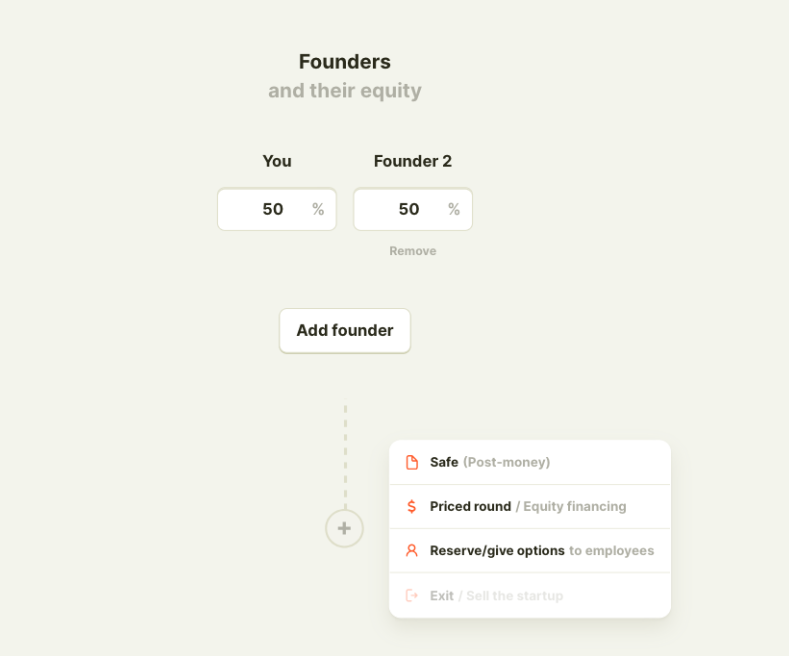Click the percent sign in Founder 2's field
Screen dimensions: 789x656
pyautogui.click(x=454, y=209)
